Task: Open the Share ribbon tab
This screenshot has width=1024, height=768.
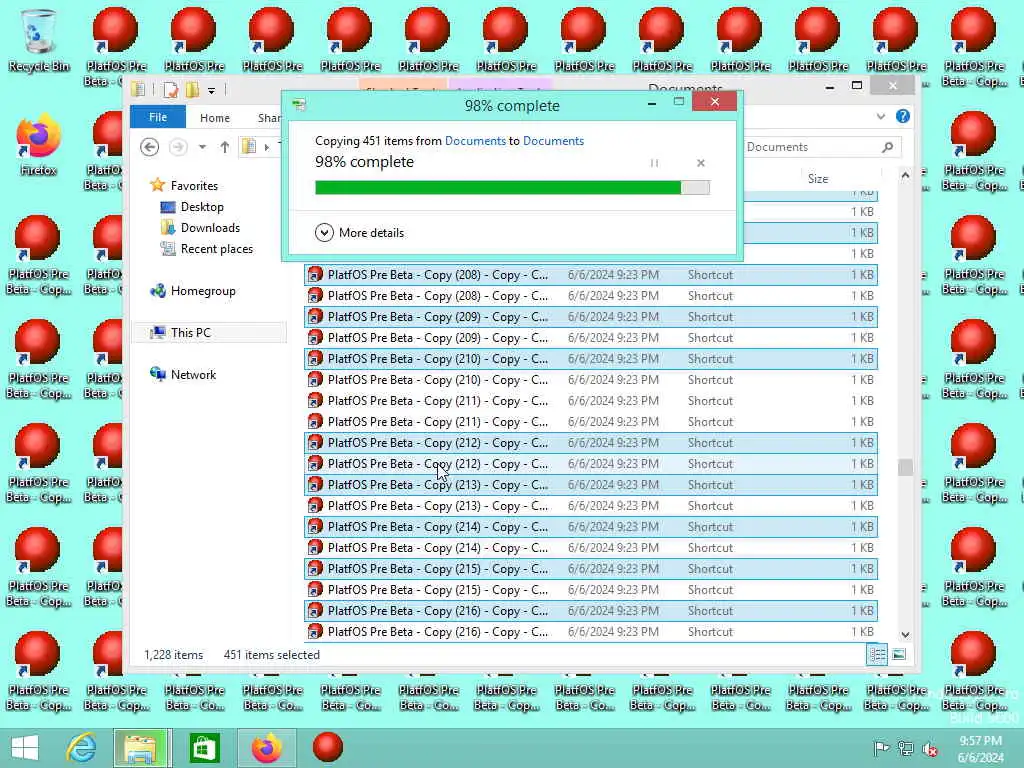Action: point(268,118)
